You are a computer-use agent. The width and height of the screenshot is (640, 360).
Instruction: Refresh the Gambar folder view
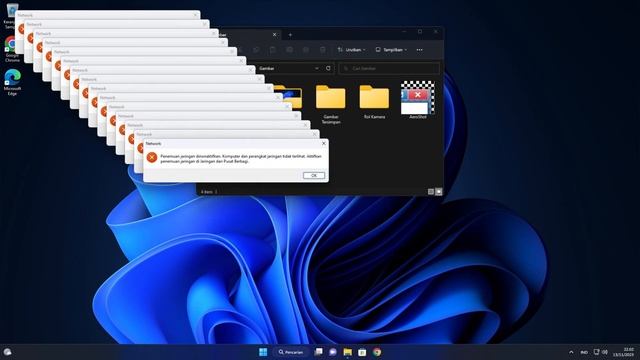coord(328,68)
